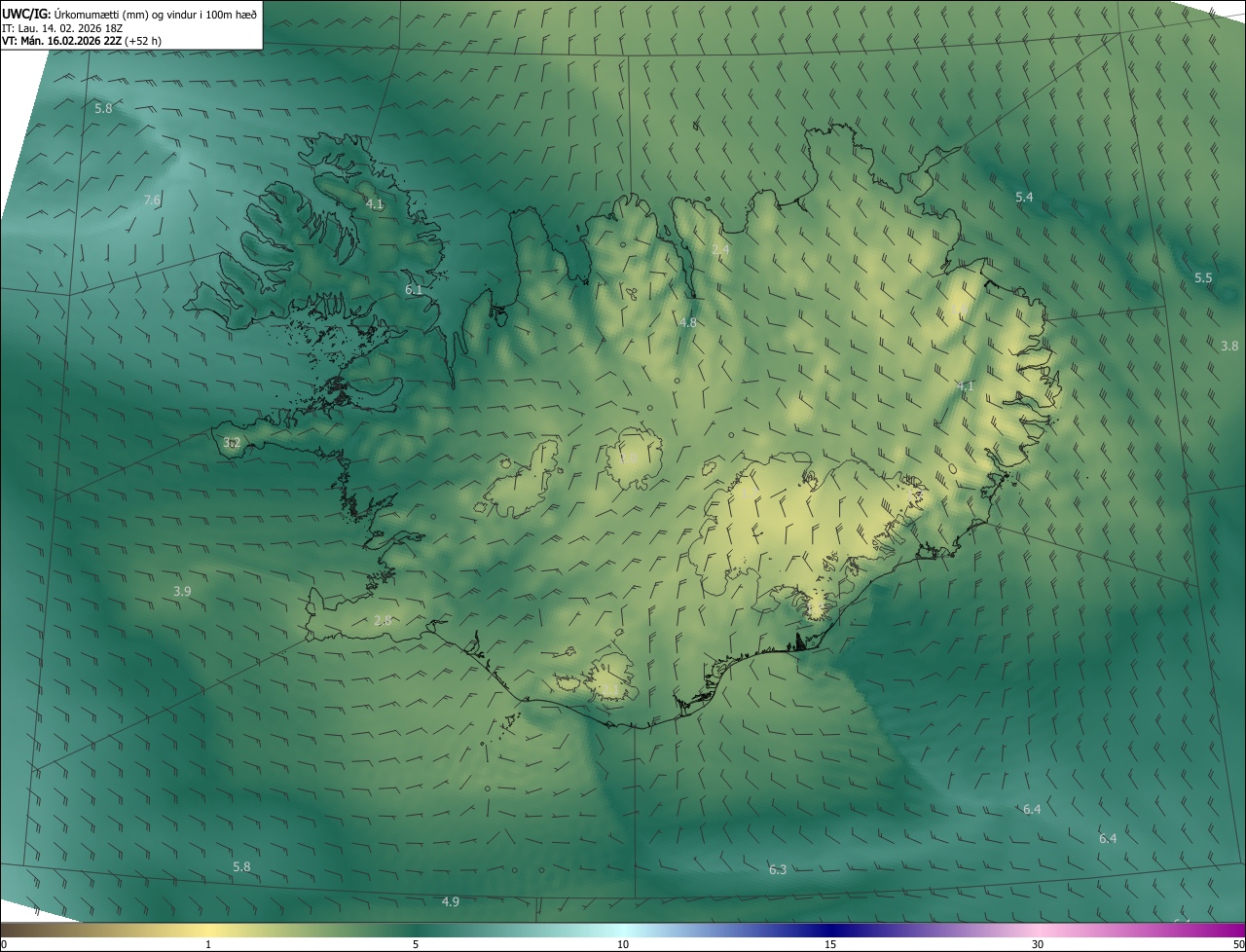The image size is (1246, 952).
Task: Click the 2.8 value on Reykjanes peninsula
Action: tap(383, 620)
